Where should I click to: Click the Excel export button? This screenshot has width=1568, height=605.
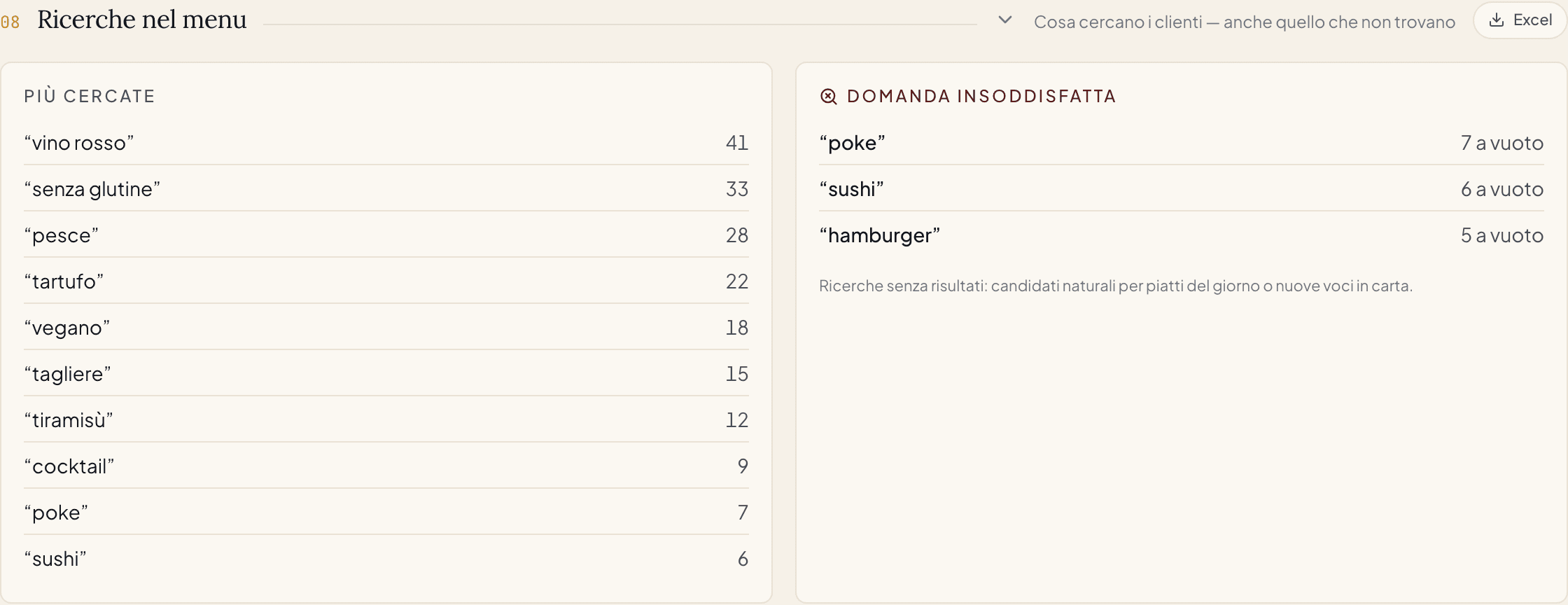[1520, 20]
